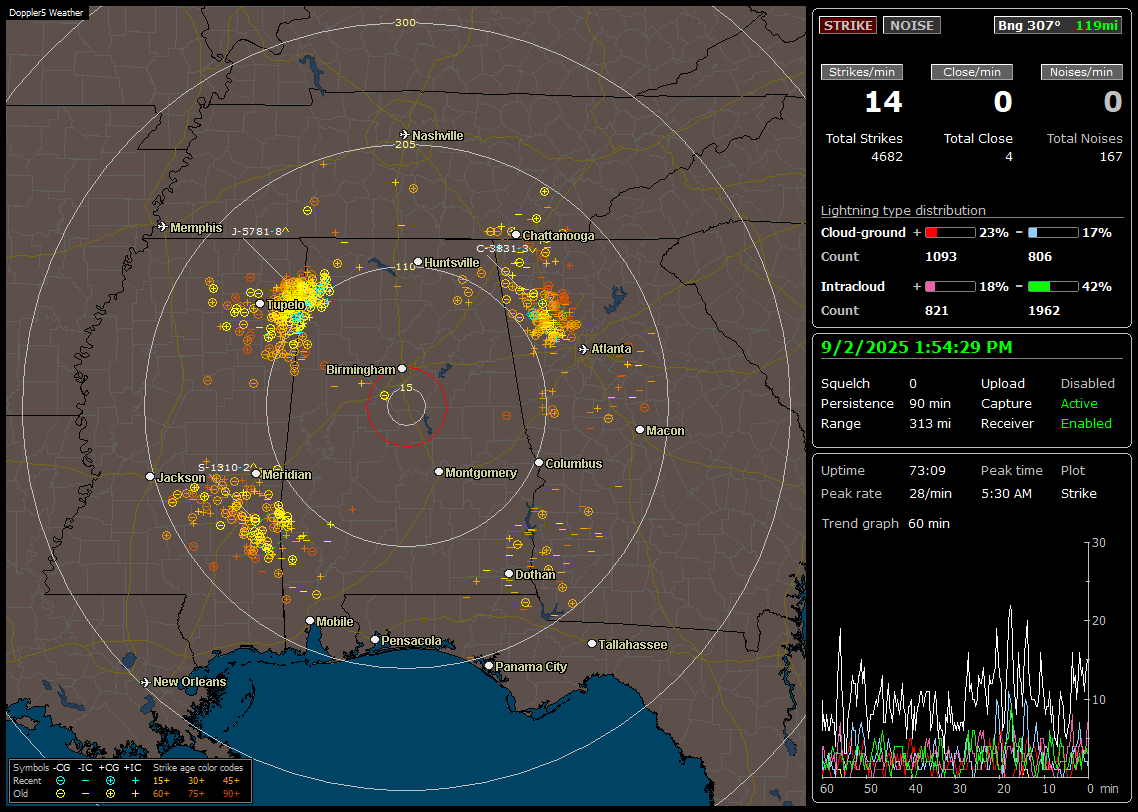The width and height of the screenshot is (1138, 812).
Task: Click the Atlanta airplane marker icon
Action: tap(584, 349)
